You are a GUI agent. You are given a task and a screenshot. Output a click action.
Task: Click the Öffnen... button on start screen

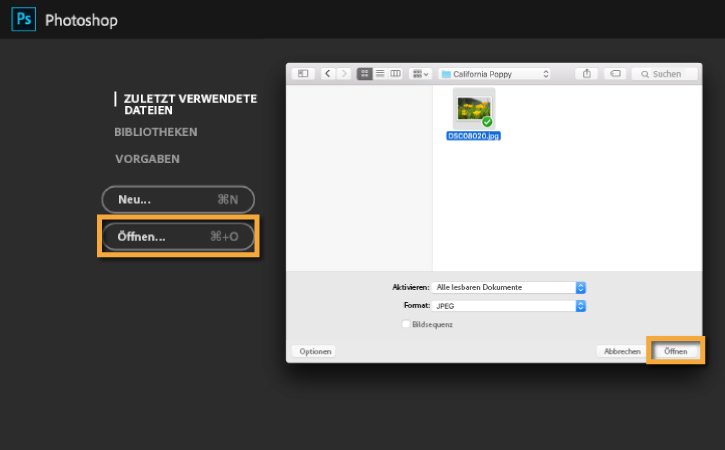coord(178,236)
